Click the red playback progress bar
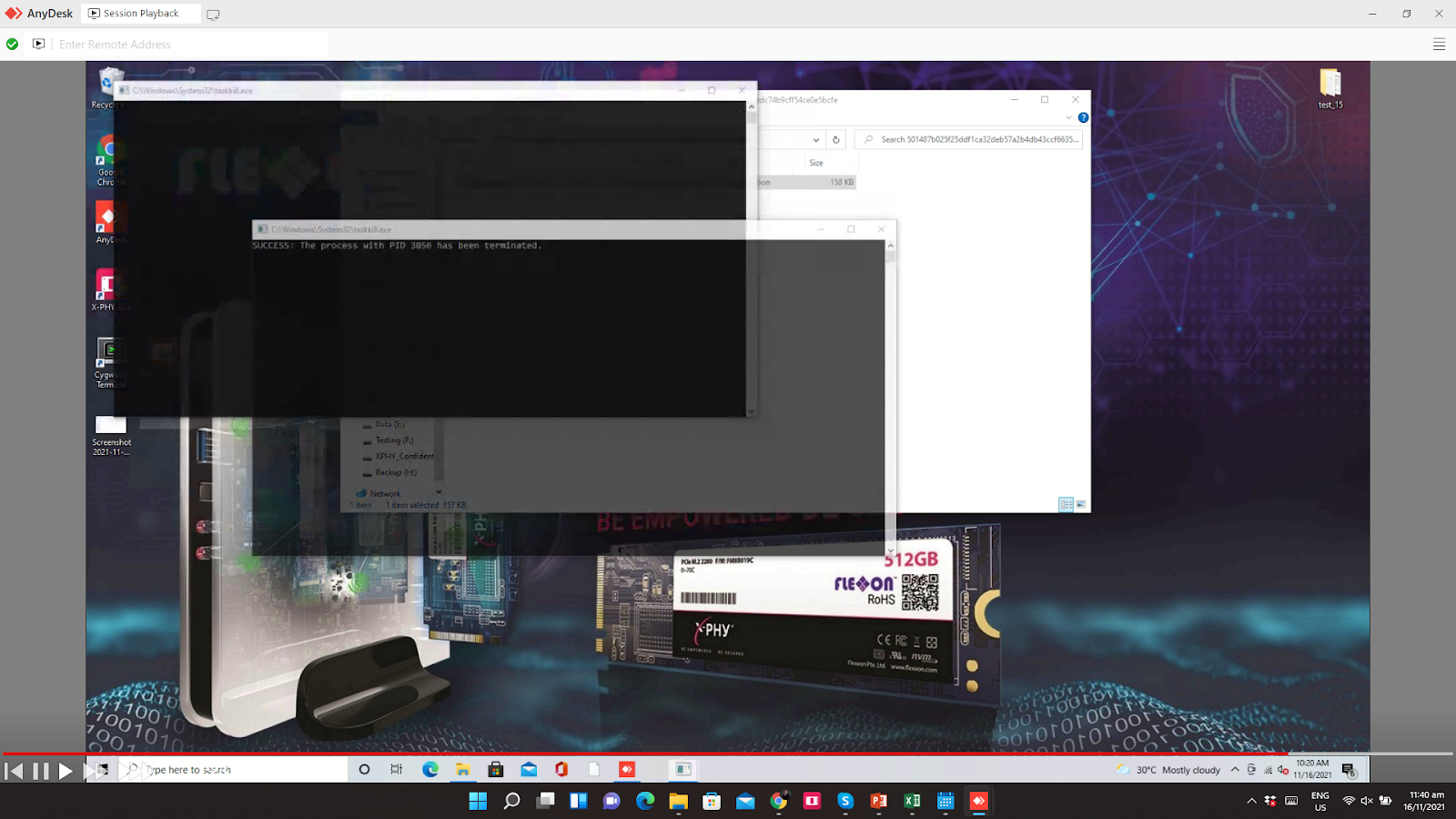This screenshot has width=1456, height=819. (637, 753)
